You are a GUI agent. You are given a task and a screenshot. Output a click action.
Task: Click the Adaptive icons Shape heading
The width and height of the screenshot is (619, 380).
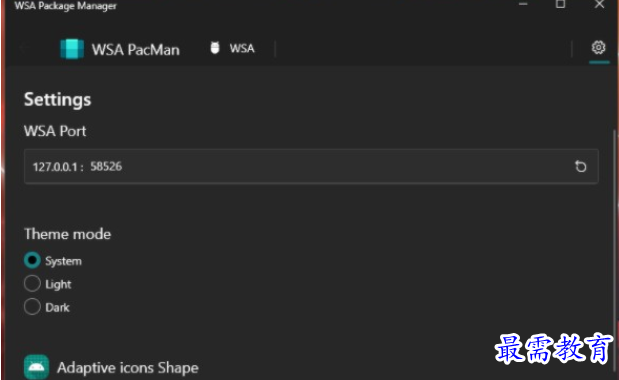tap(128, 368)
